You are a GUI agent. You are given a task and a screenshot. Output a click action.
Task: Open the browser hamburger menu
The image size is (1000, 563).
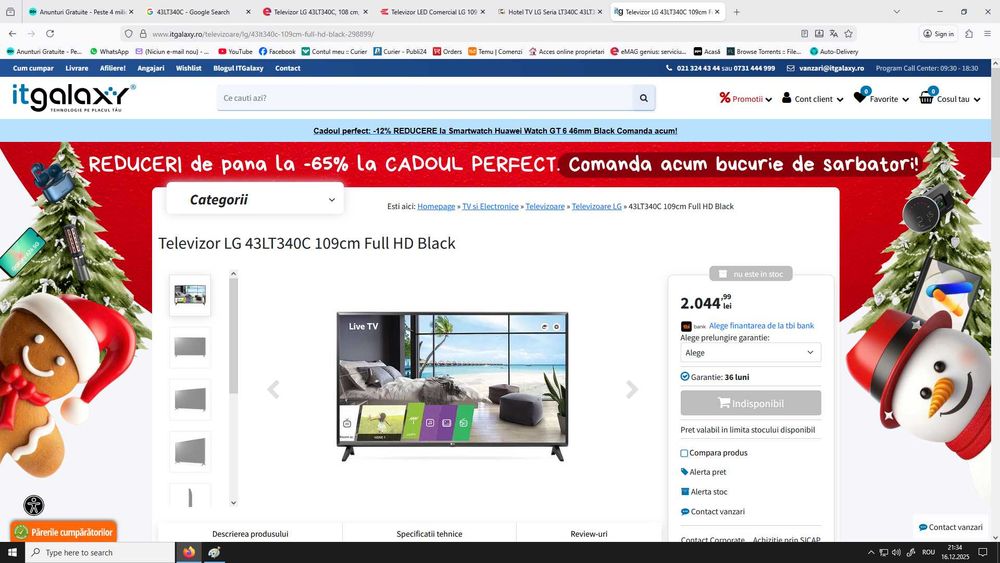pos(987,34)
